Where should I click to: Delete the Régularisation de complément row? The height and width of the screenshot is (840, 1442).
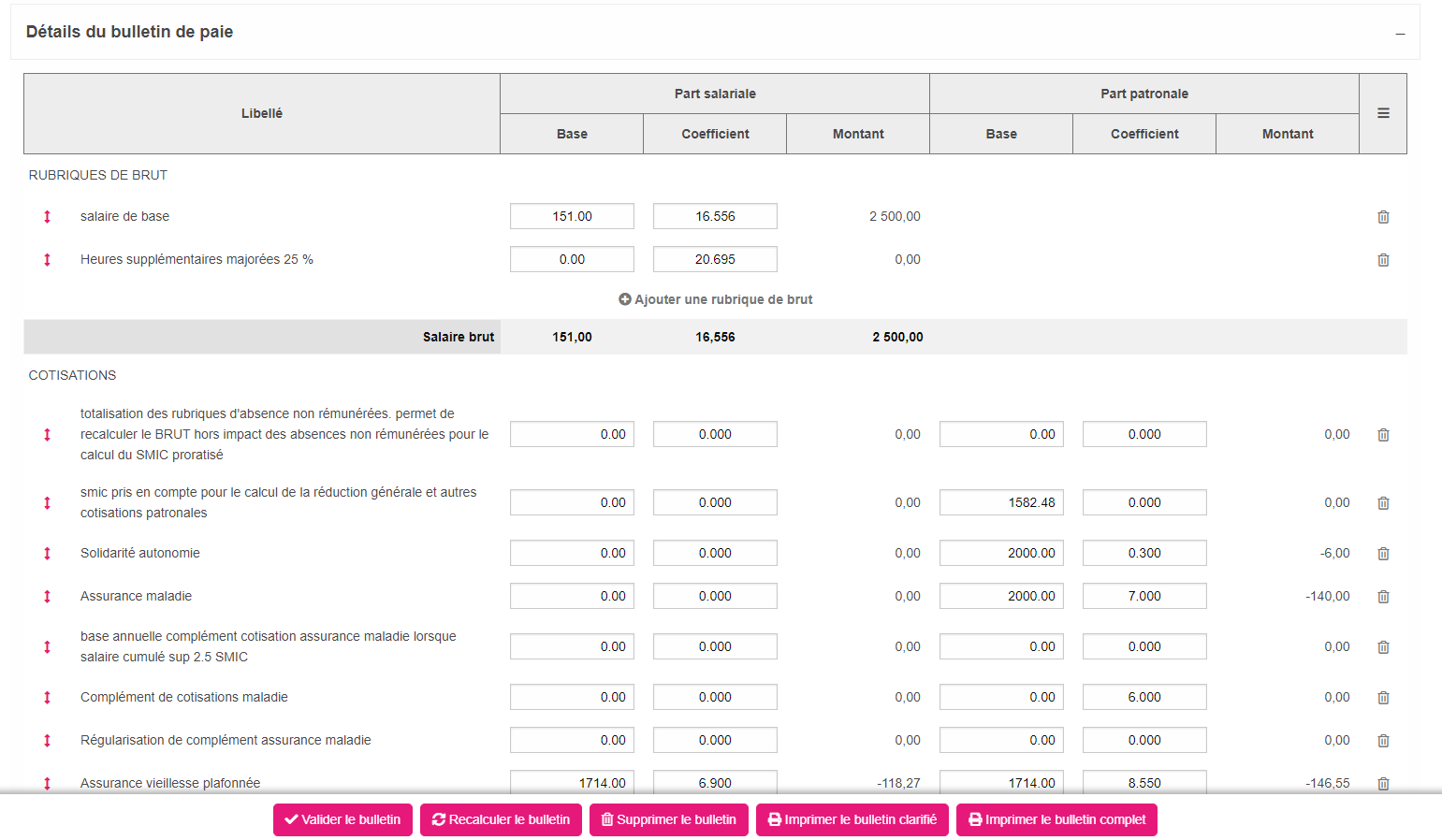click(1383, 741)
